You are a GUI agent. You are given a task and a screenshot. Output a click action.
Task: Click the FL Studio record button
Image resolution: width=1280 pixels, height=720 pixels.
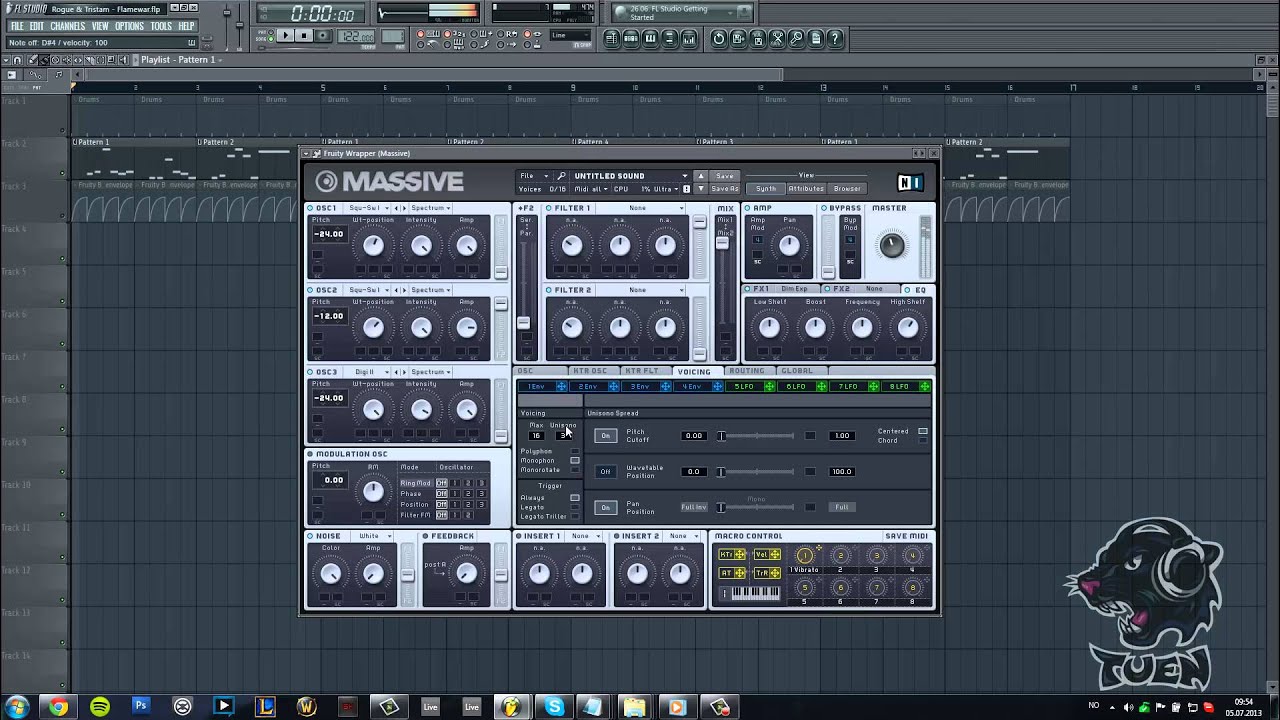pos(323,36)
